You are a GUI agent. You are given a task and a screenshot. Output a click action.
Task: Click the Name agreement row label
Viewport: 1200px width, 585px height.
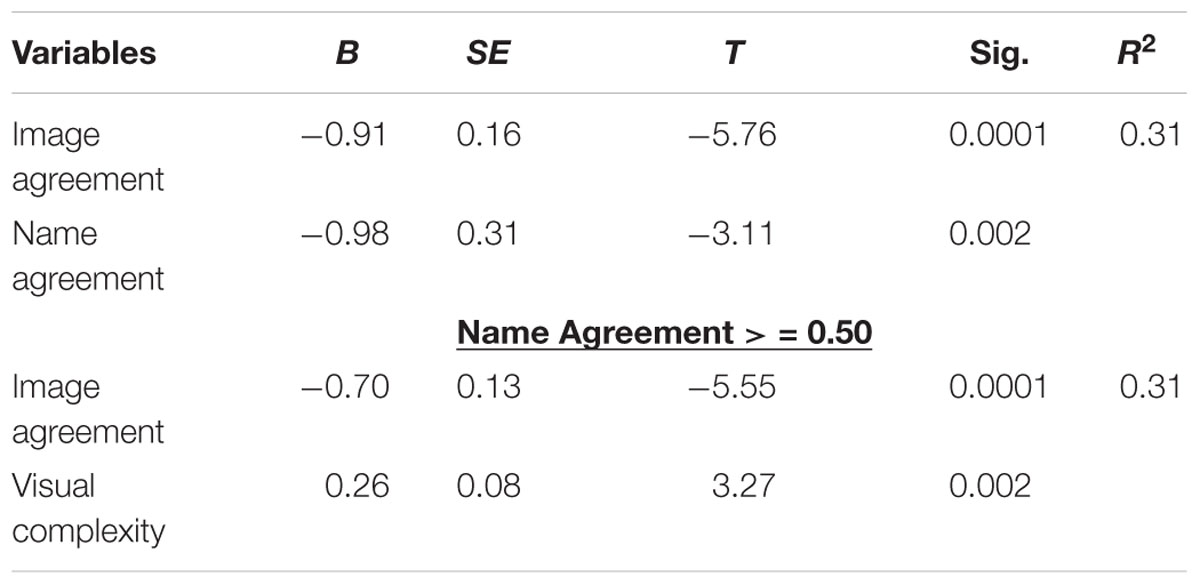(86, 256)
